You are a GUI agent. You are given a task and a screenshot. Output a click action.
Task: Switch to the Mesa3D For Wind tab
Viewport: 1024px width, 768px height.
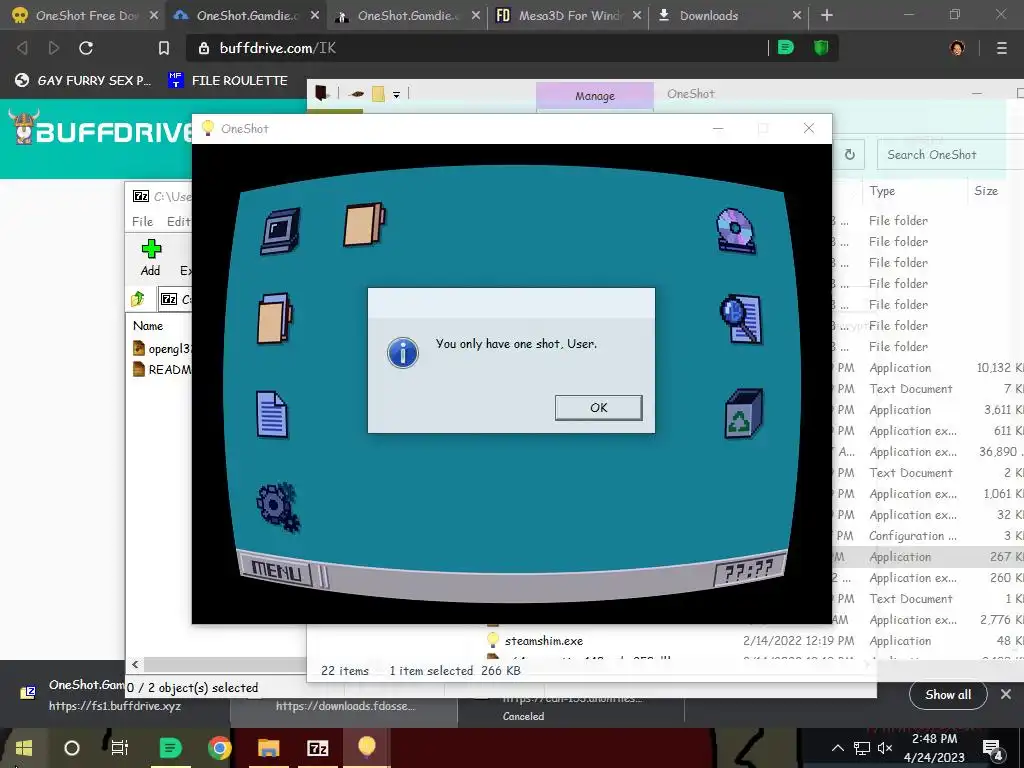(568, 15)
